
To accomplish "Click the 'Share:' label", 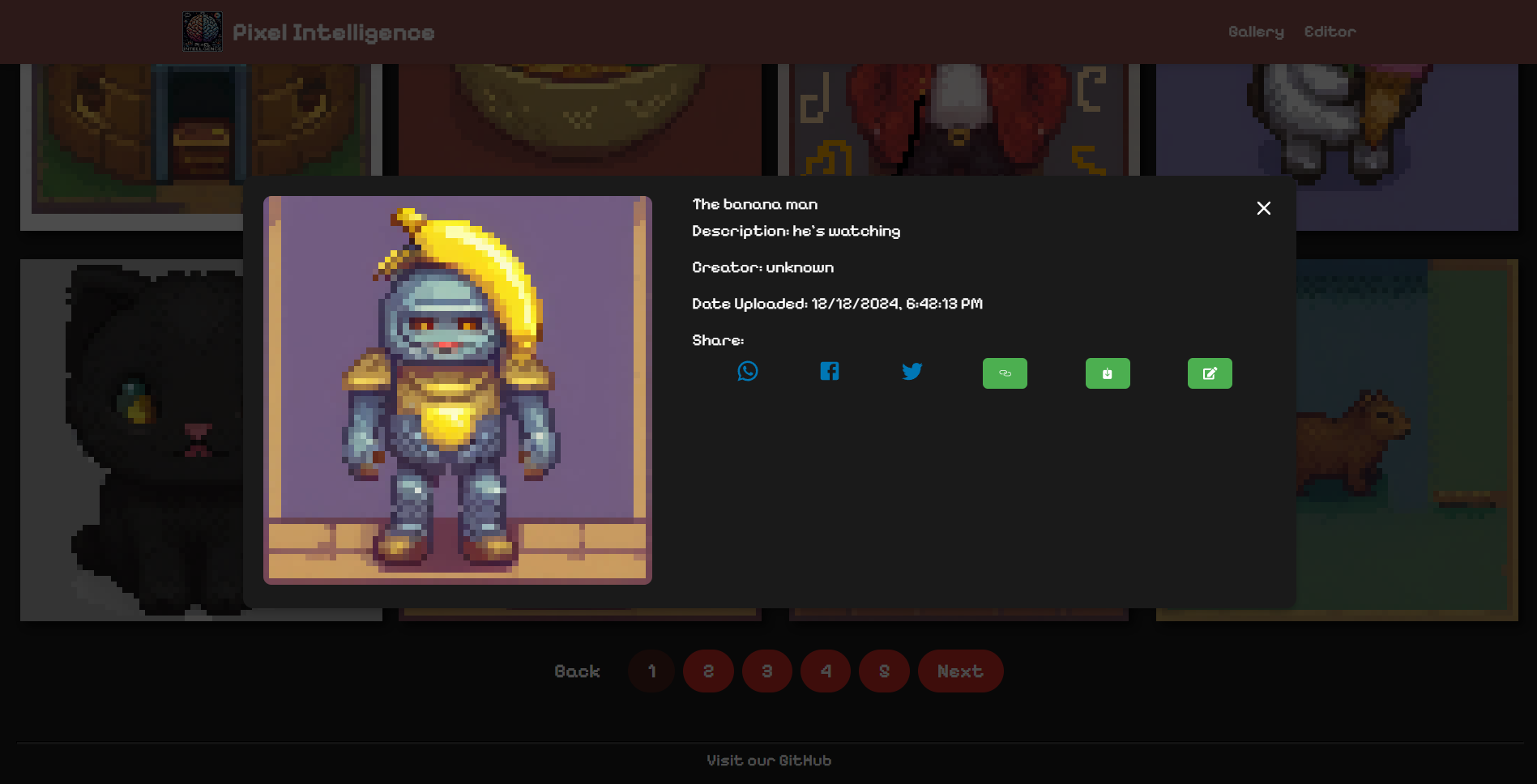I will 718,340.
